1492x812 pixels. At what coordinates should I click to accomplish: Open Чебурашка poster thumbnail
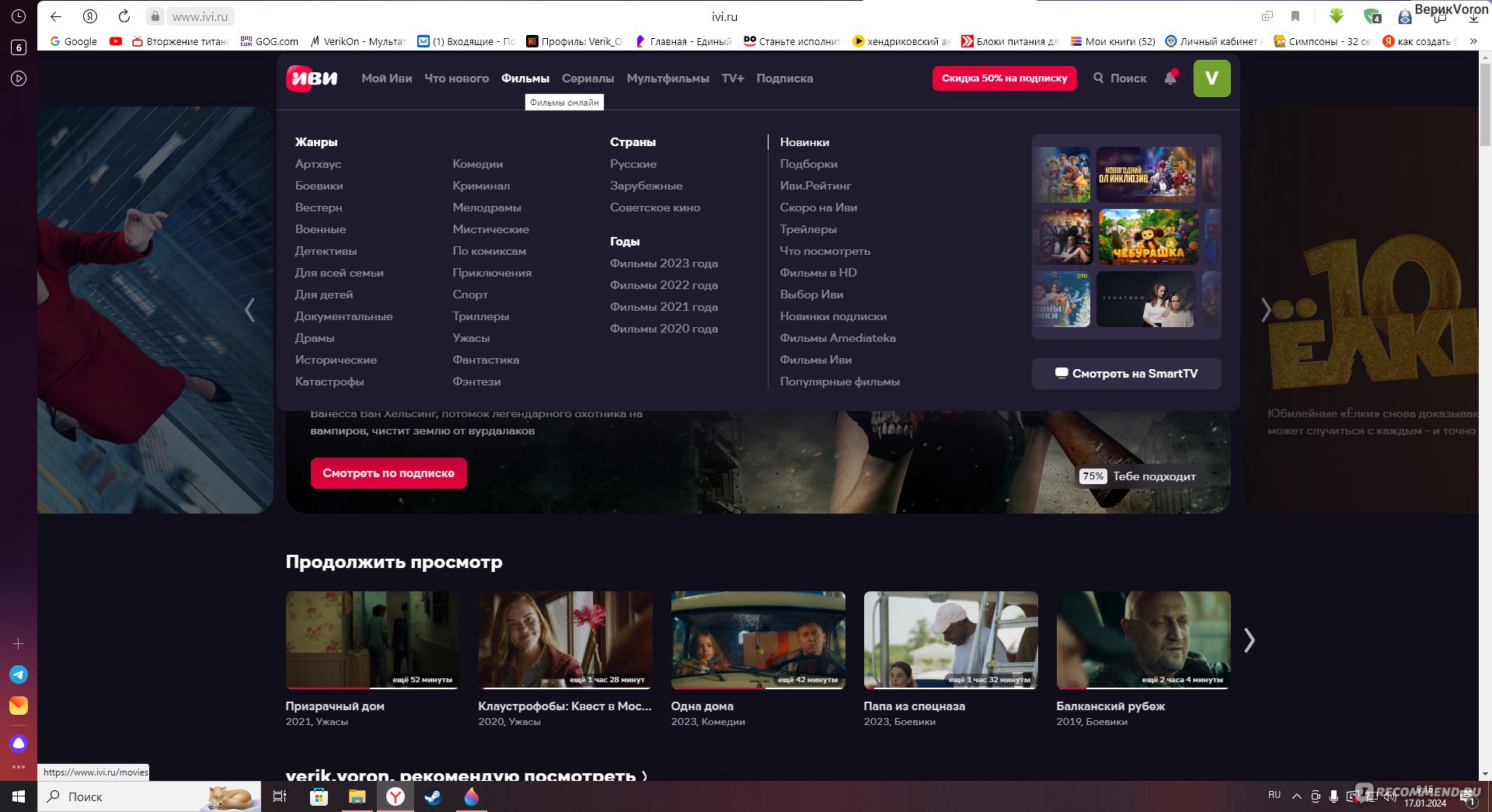(1147, 237)
